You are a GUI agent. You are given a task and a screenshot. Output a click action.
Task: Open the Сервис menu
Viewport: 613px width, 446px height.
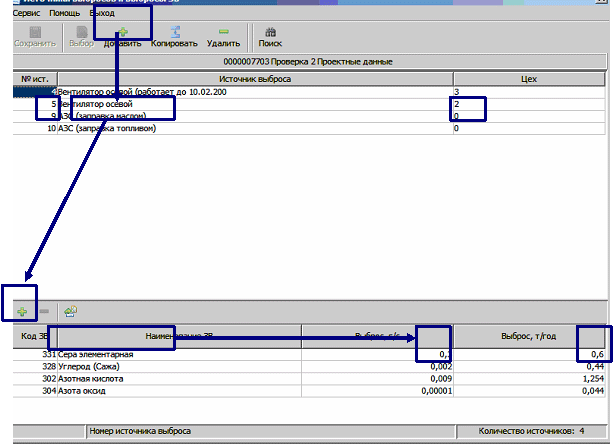[x=25, y=13]
